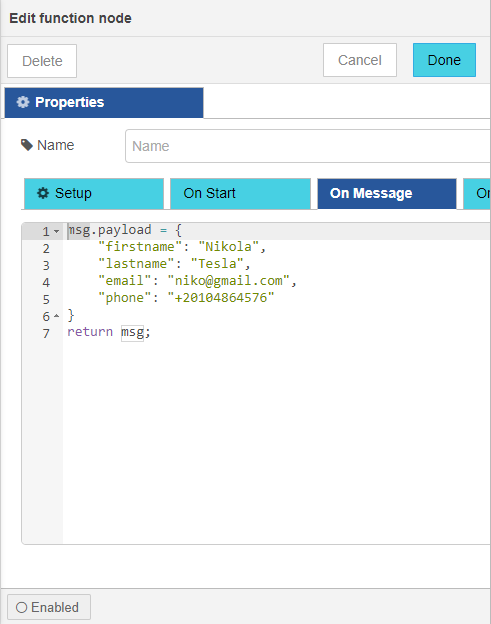Click line number 4 in gutter
This screenshot has width=491, height=624.
click(x=46, y=283)
